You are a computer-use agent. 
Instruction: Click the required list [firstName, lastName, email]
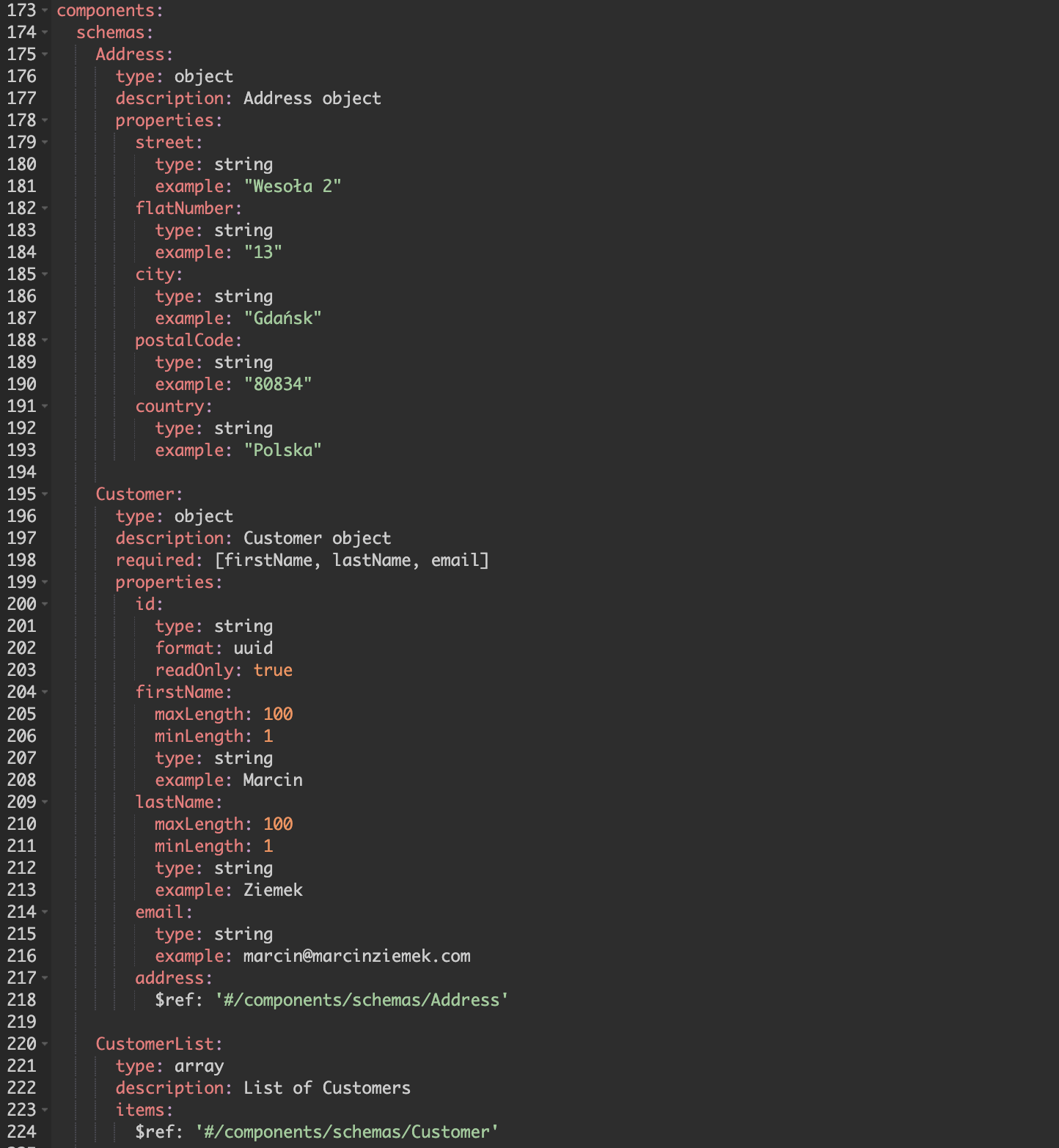[x=352, y=561]
